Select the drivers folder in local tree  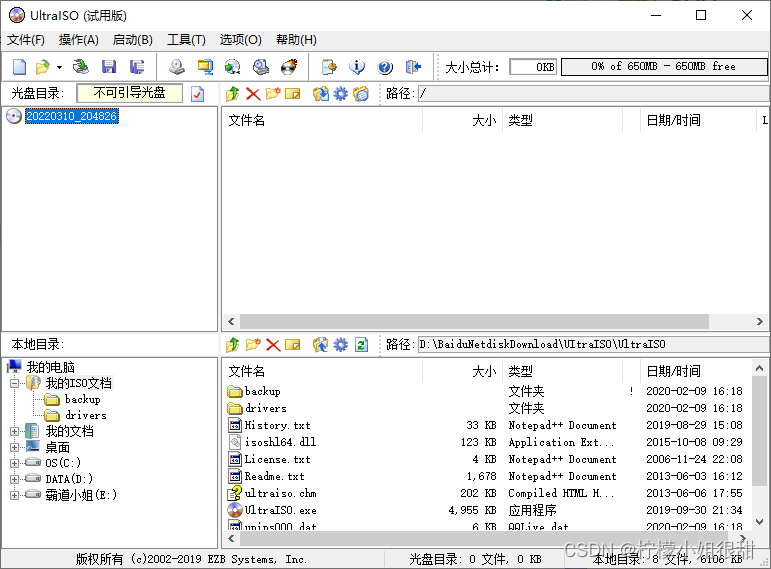(x=86, y=416)
